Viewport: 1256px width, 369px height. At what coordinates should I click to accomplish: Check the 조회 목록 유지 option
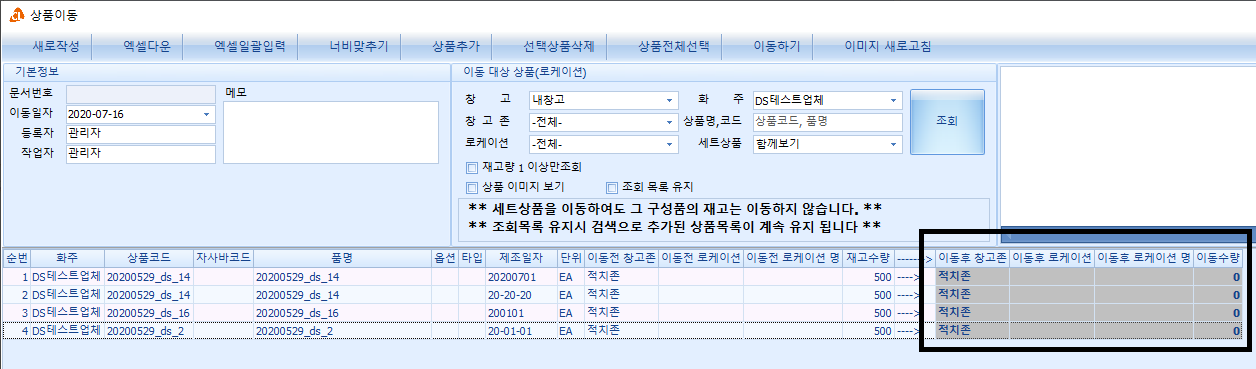click(x=612, y=187)
